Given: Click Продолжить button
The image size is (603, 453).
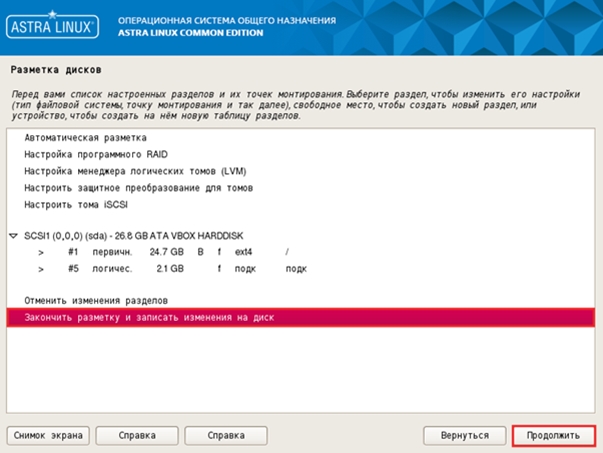Looking at the screenshot, I should coord(554,435).
